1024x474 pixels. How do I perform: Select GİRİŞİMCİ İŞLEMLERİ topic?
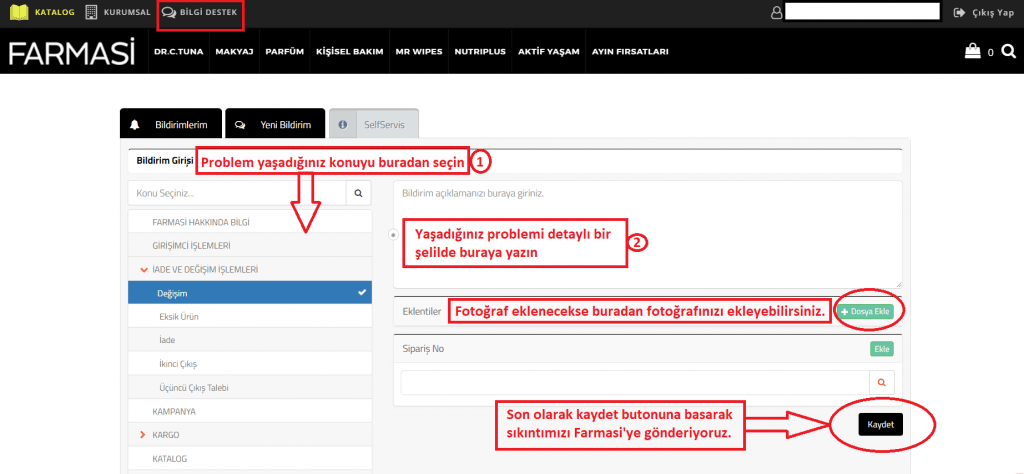250,245
